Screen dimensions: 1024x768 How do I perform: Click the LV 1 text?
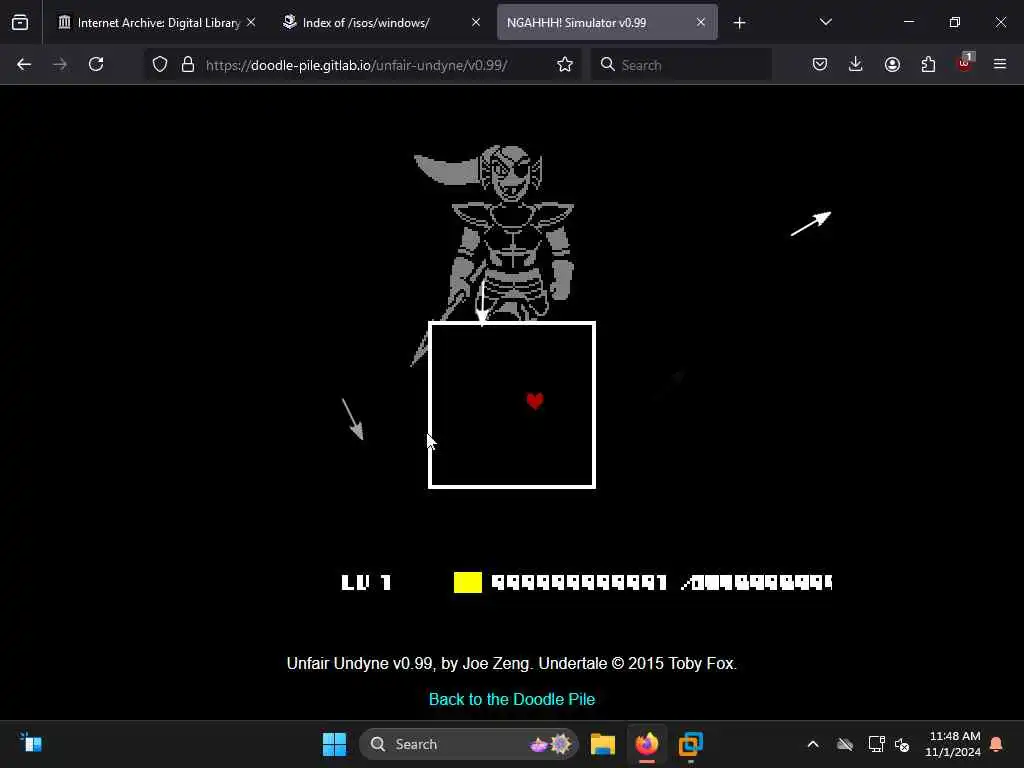(366, 583)
